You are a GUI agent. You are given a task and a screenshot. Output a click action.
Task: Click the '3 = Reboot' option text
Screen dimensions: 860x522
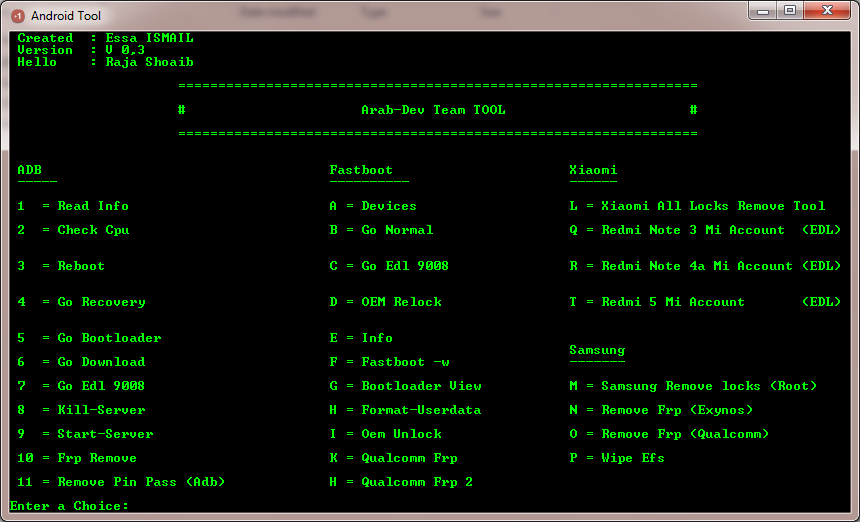coord(61,266)
